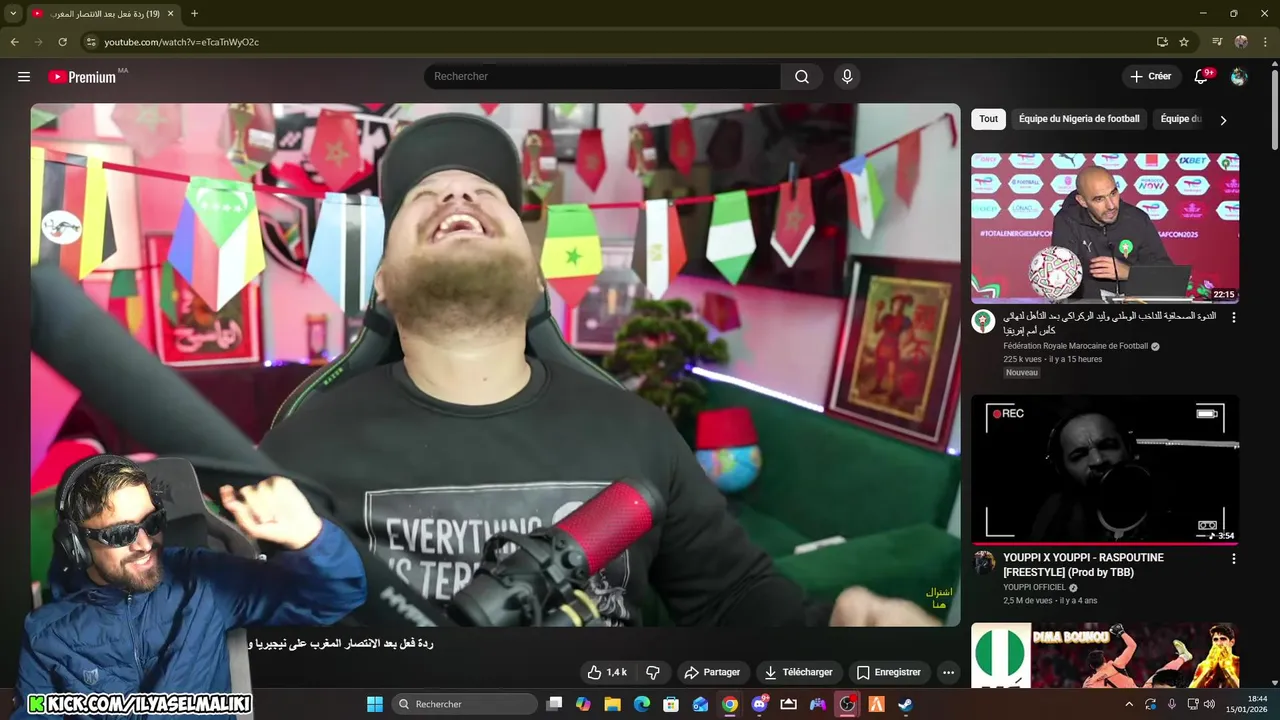Go to YouTube Premium home logo

coord(82,77)
